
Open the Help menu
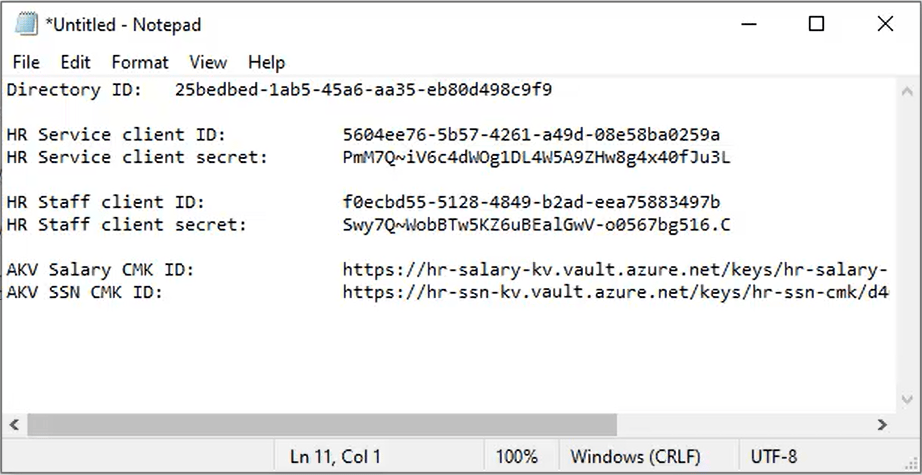tap(266, 62)
